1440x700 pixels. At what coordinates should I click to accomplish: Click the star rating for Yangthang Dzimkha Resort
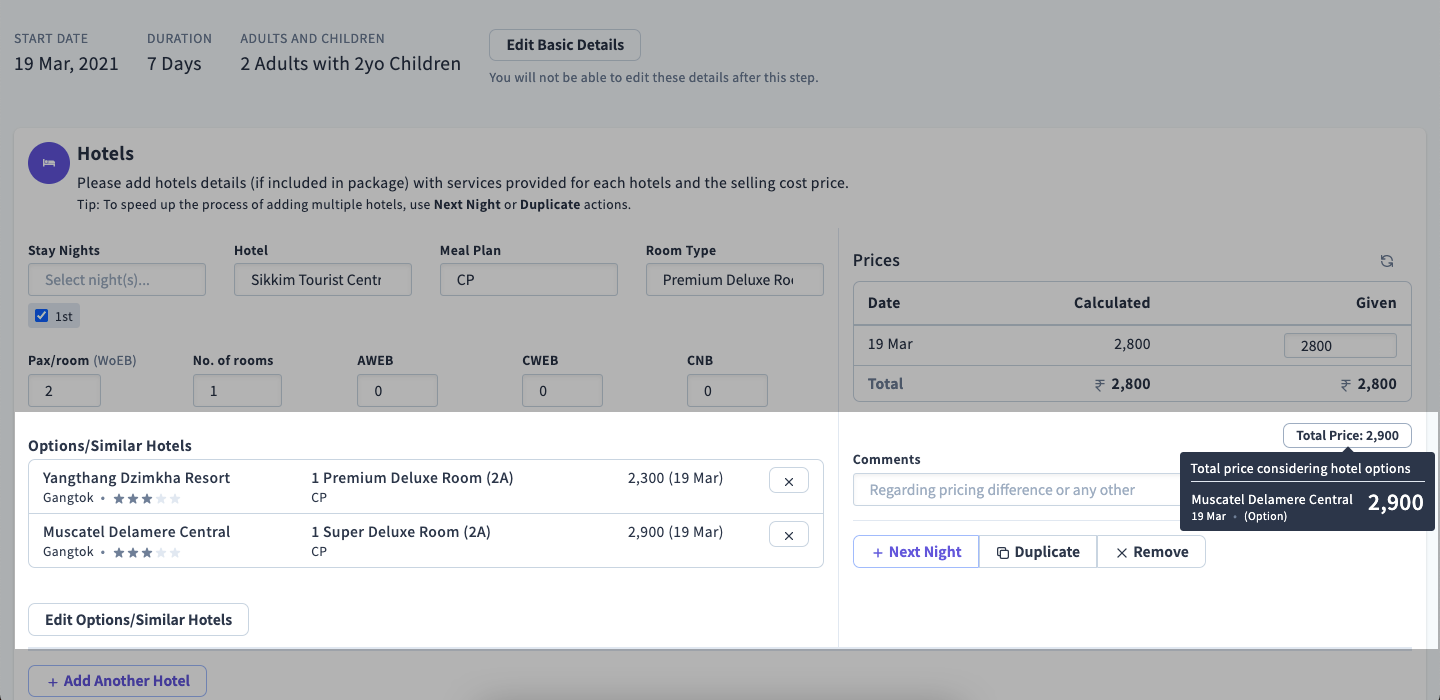[146, 497]
